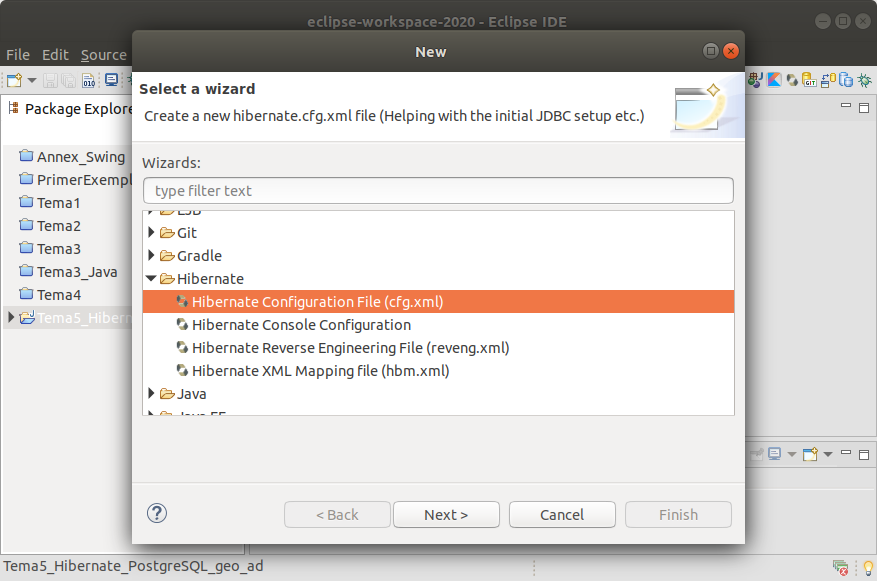Click the status bar updates error icon
Screen dimensions: 877x581
(x=840, y=568)
